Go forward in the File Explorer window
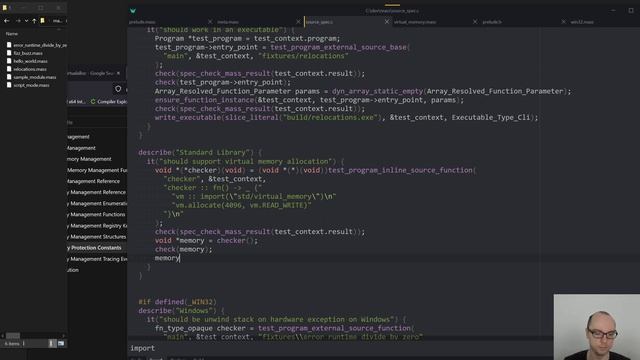 click(x=18, y=20)
